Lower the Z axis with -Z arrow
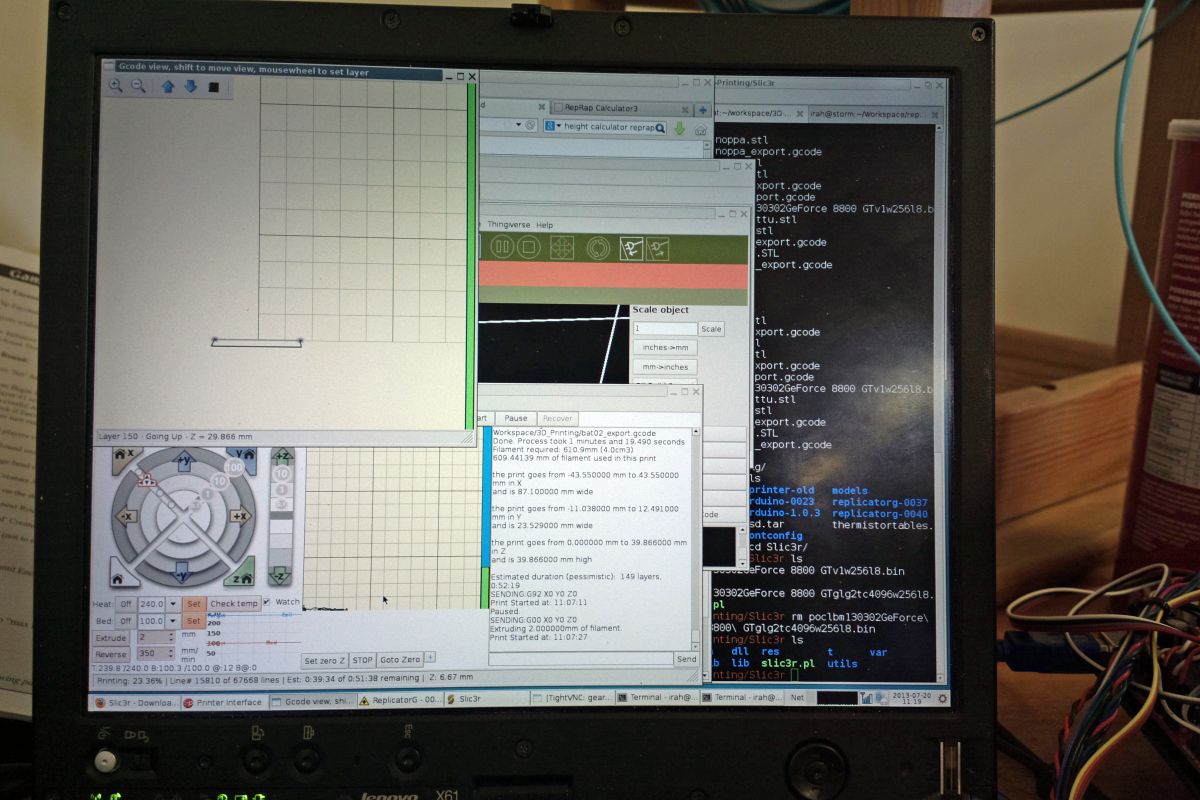 (281, 575)
